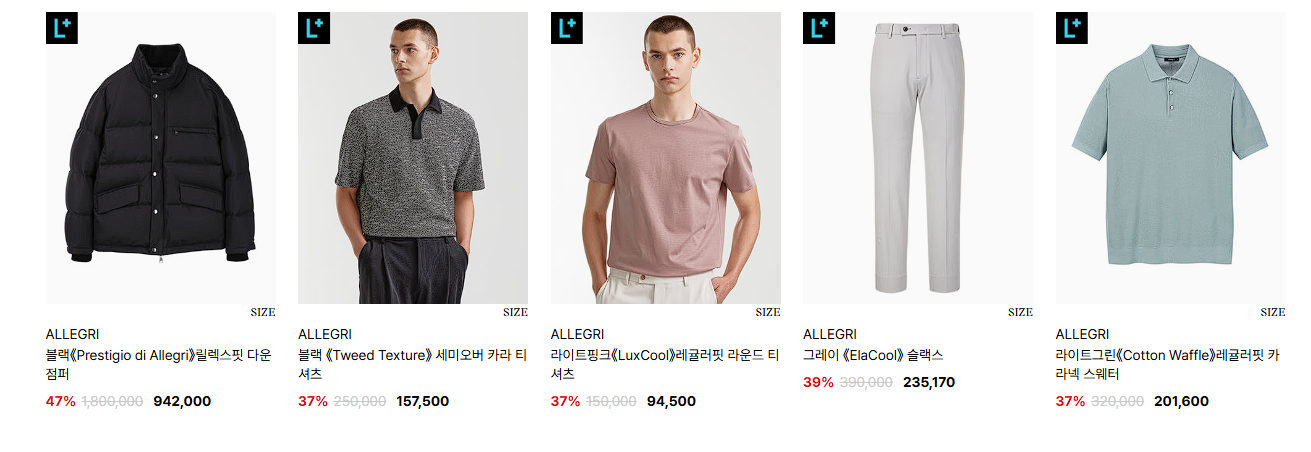Click the L+ badge on tweed polo shirt

coord(313,28)
